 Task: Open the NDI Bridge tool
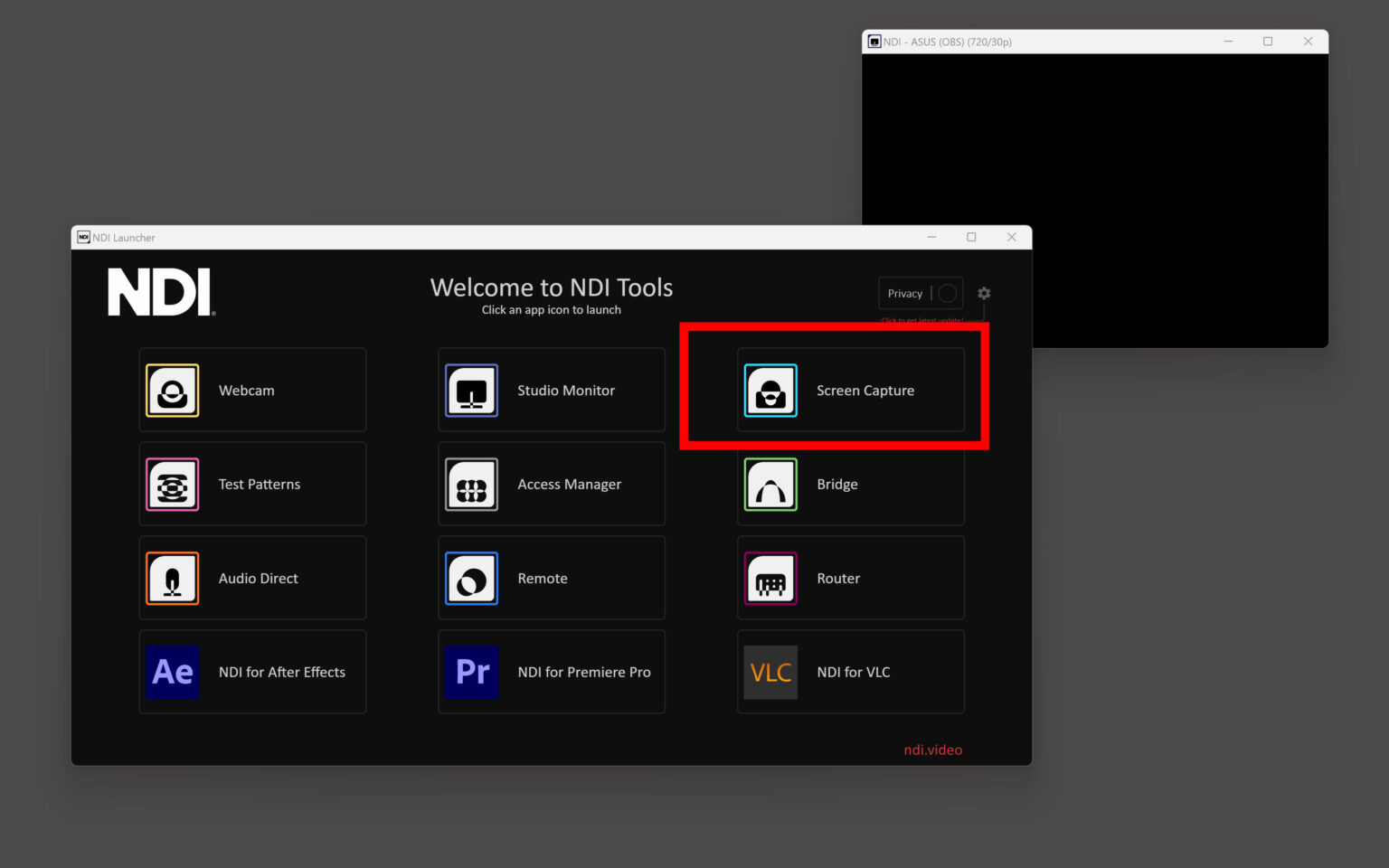click(850, 484)
